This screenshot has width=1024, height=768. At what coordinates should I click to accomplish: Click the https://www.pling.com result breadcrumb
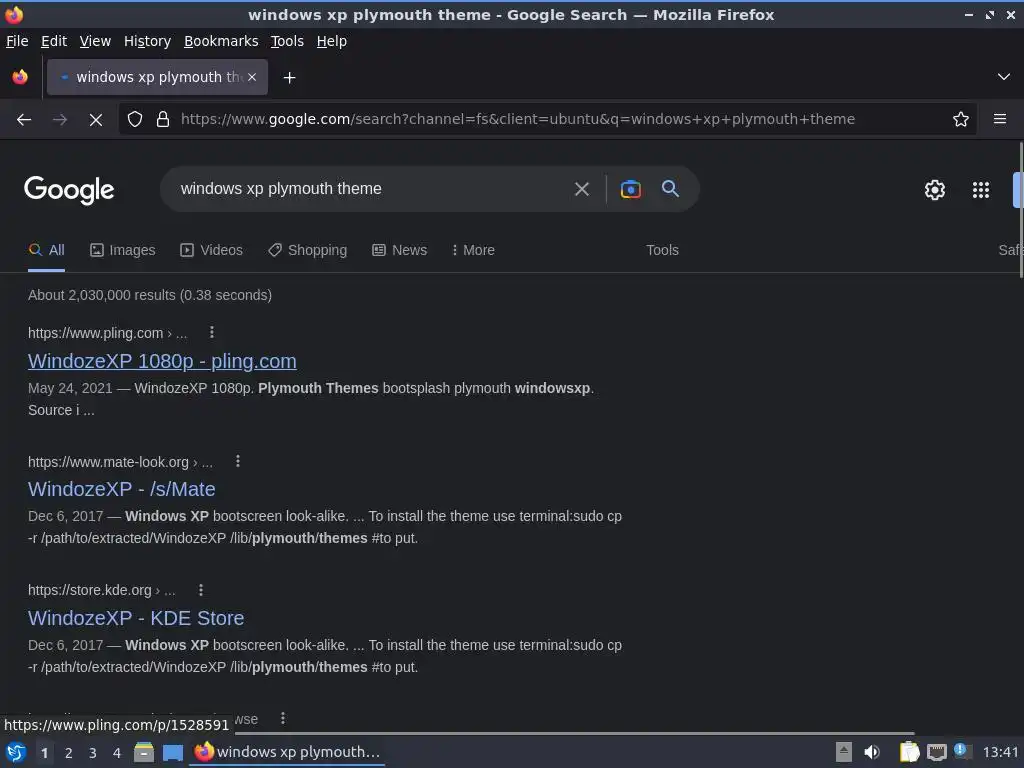tap(107, 333)
